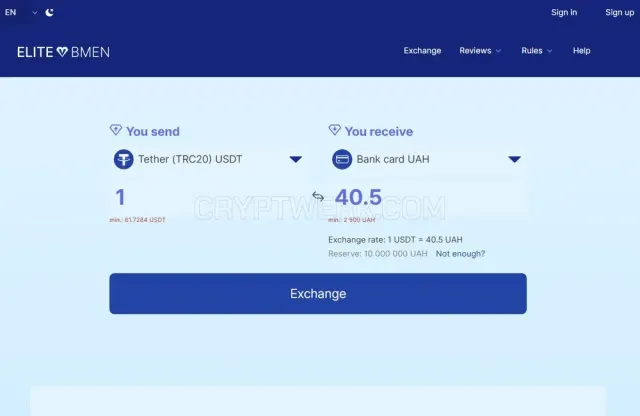Click the Tether USDT coin icon
Viewport: 640px width, 416px height.
124,159
